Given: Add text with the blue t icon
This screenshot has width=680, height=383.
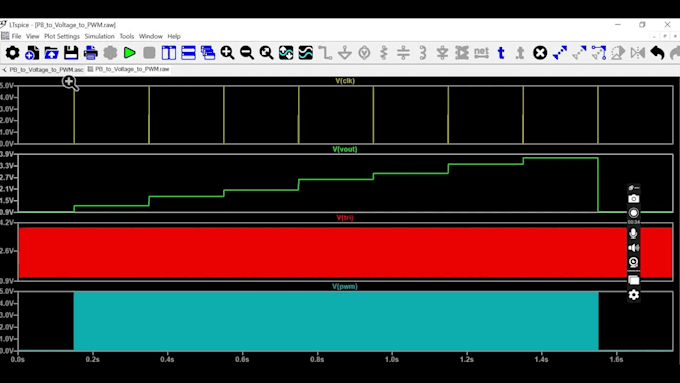Looking at the screenshot, I should [x=501, y=53].
